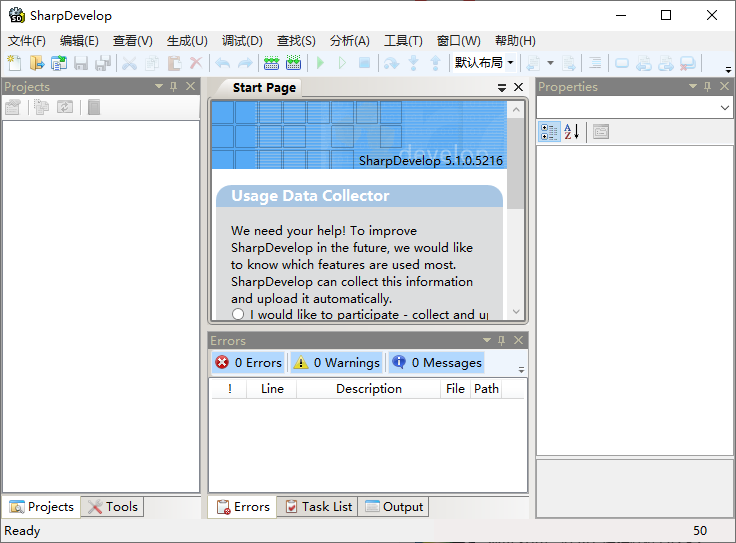Open the Properties panel window position menu
736x543 pixels.
[693, 86]
